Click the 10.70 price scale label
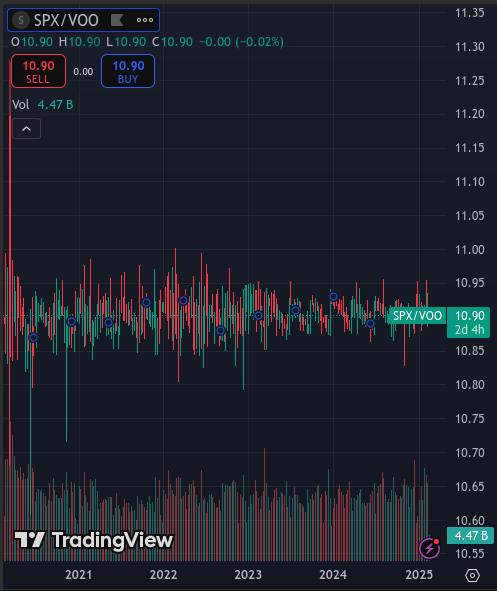 [469, 452]
